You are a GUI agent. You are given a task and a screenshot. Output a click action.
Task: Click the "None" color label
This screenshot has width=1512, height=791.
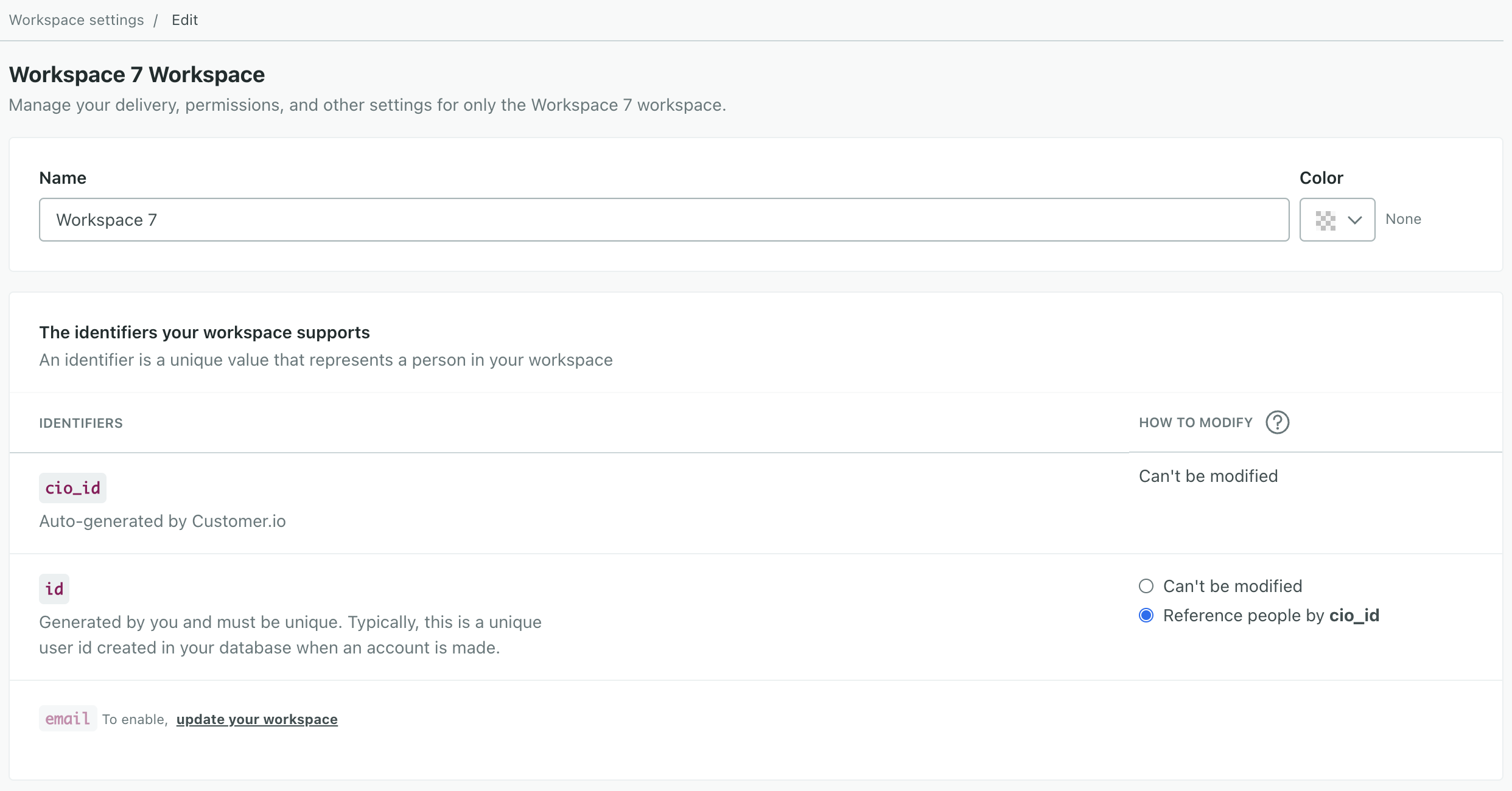[x=1403, y=219]
